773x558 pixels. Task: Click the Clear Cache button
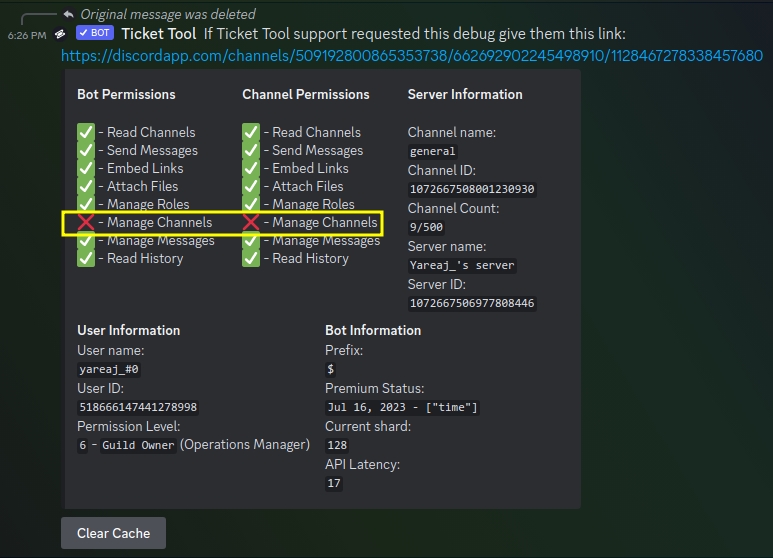[x=113, y=533]
